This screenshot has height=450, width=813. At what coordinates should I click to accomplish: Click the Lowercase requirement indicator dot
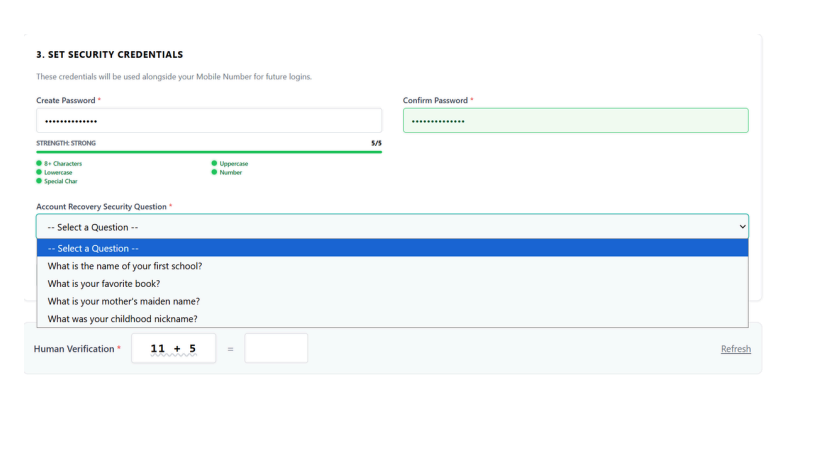[39, 172]
